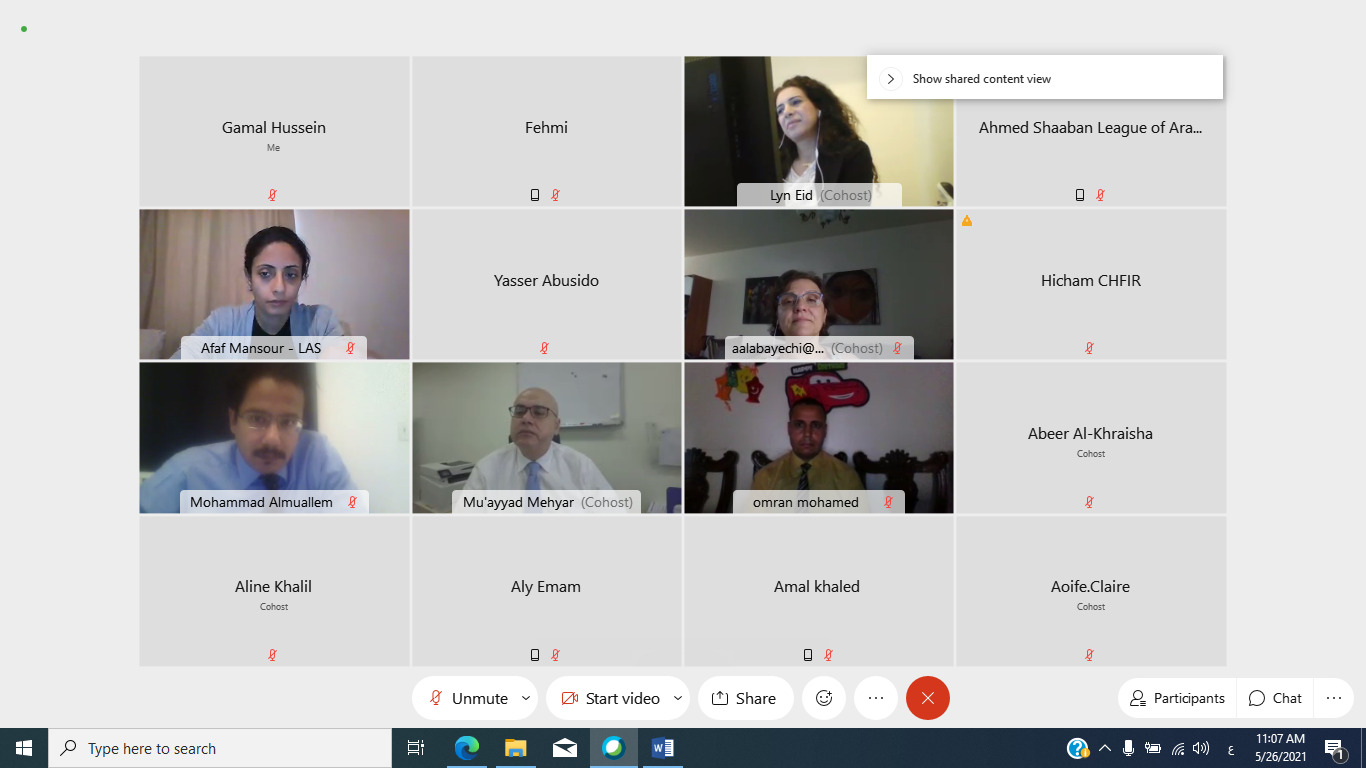The height and width of the screenshot is (768, 1366).
Task: Click the muted mic icon beside omran mohamed
Action: [888, 502]
